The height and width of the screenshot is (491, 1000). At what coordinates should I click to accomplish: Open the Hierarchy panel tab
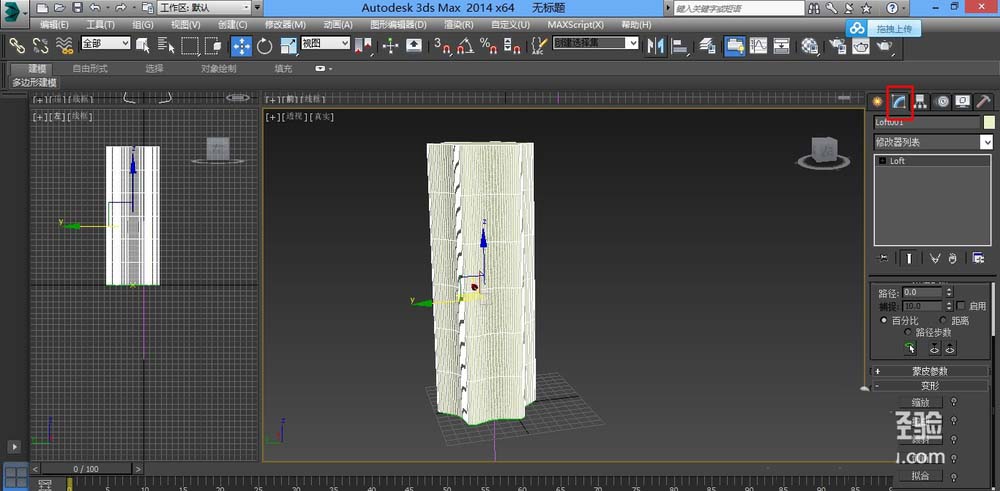pyautogui.click(x=919, y=101)
